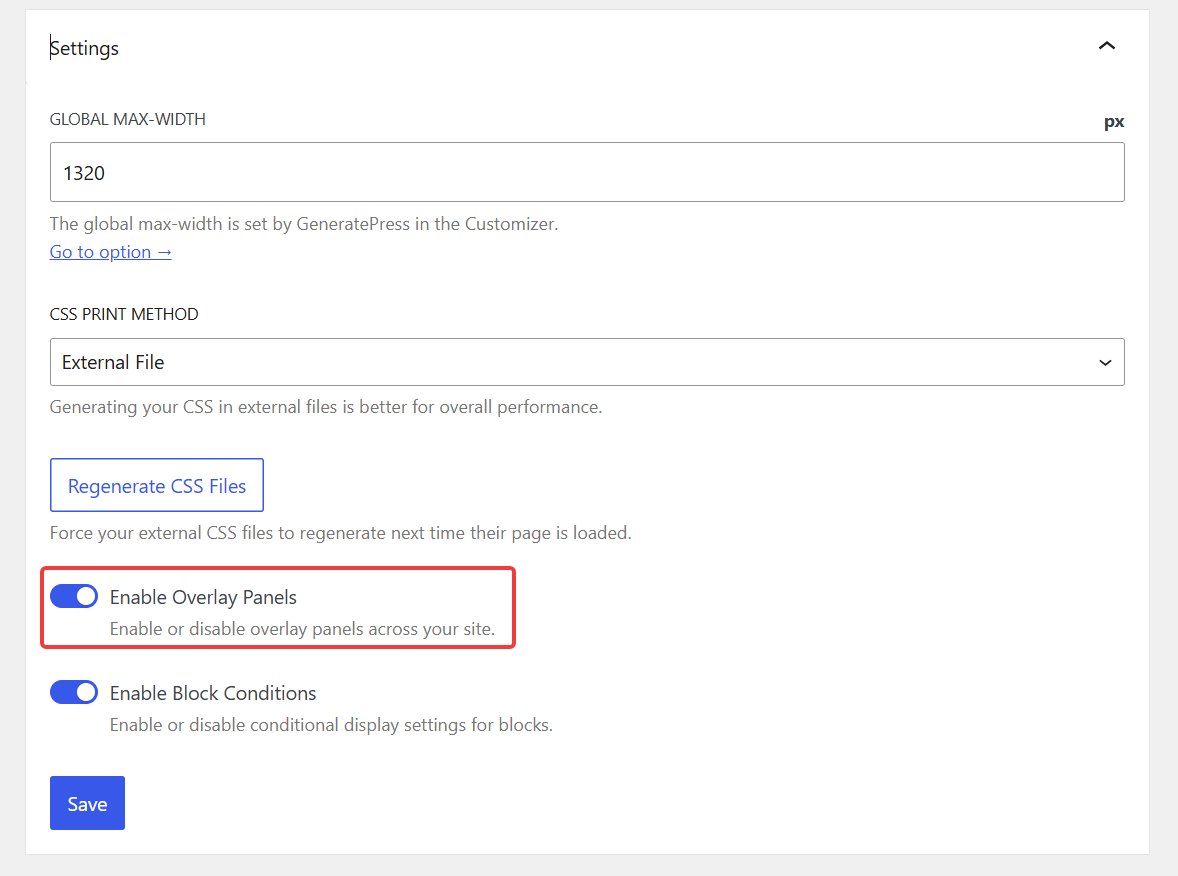The width and height of the screenshot is (1178, 876).
Task: Save the settings
Action: [x=87, y=803]
